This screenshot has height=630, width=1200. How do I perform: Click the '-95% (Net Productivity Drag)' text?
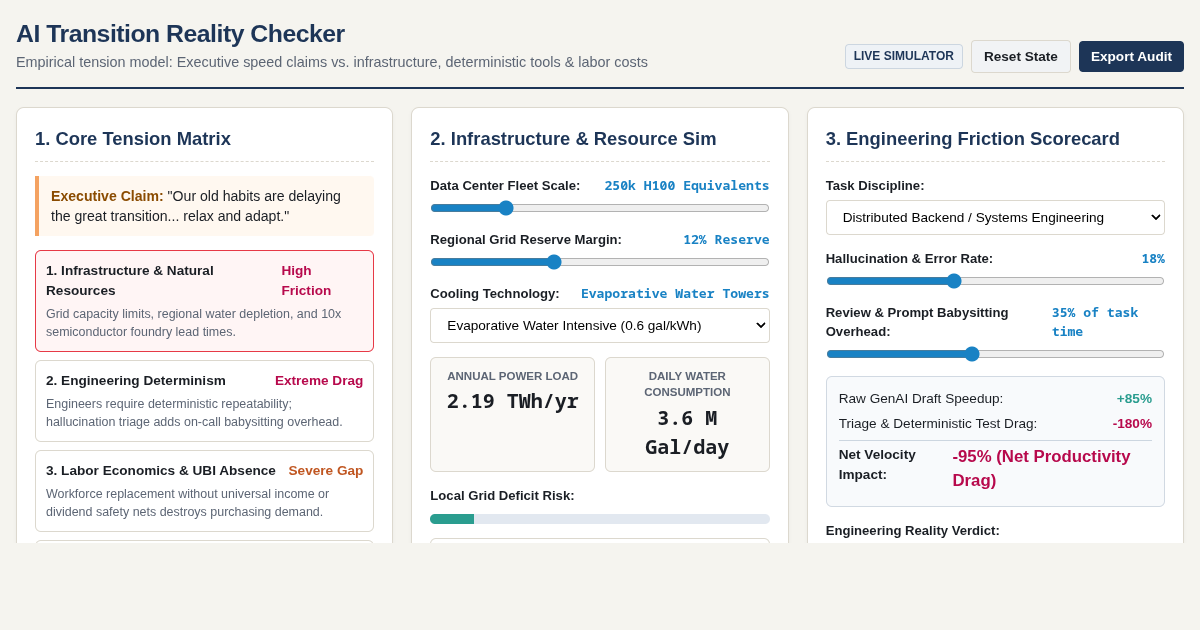point(1041,468)
